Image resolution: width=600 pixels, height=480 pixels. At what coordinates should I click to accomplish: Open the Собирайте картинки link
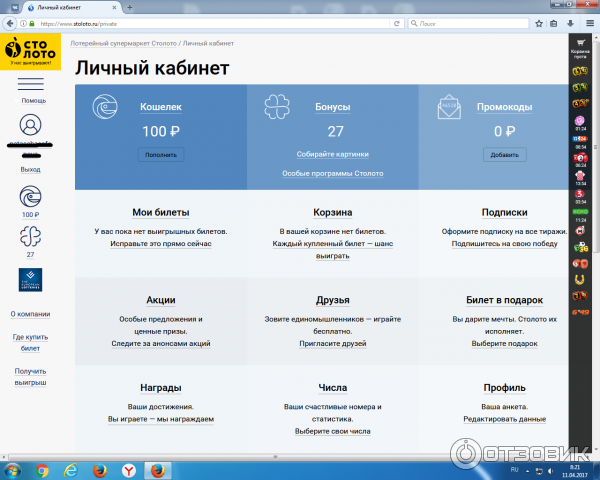332,155
